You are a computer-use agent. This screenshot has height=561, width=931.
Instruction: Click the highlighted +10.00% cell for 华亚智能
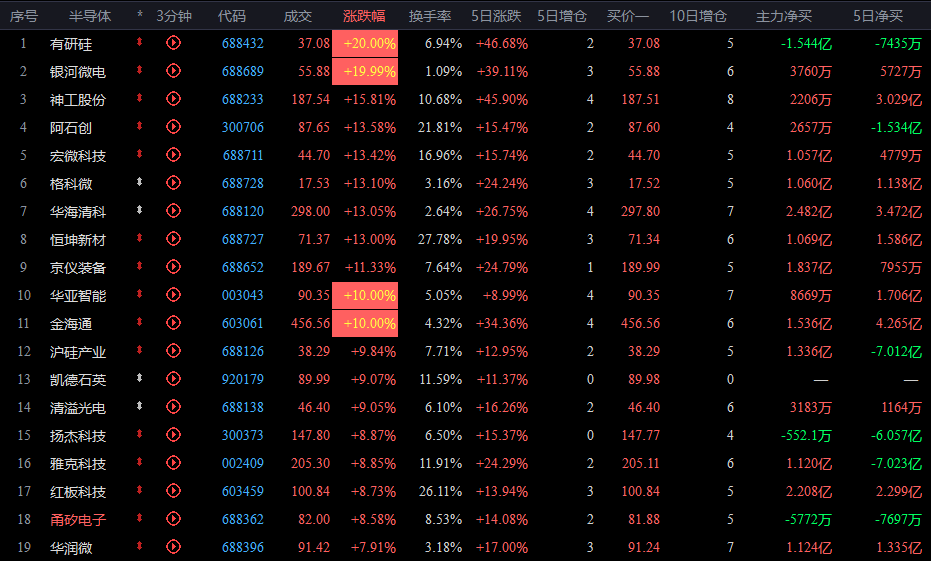365,295
